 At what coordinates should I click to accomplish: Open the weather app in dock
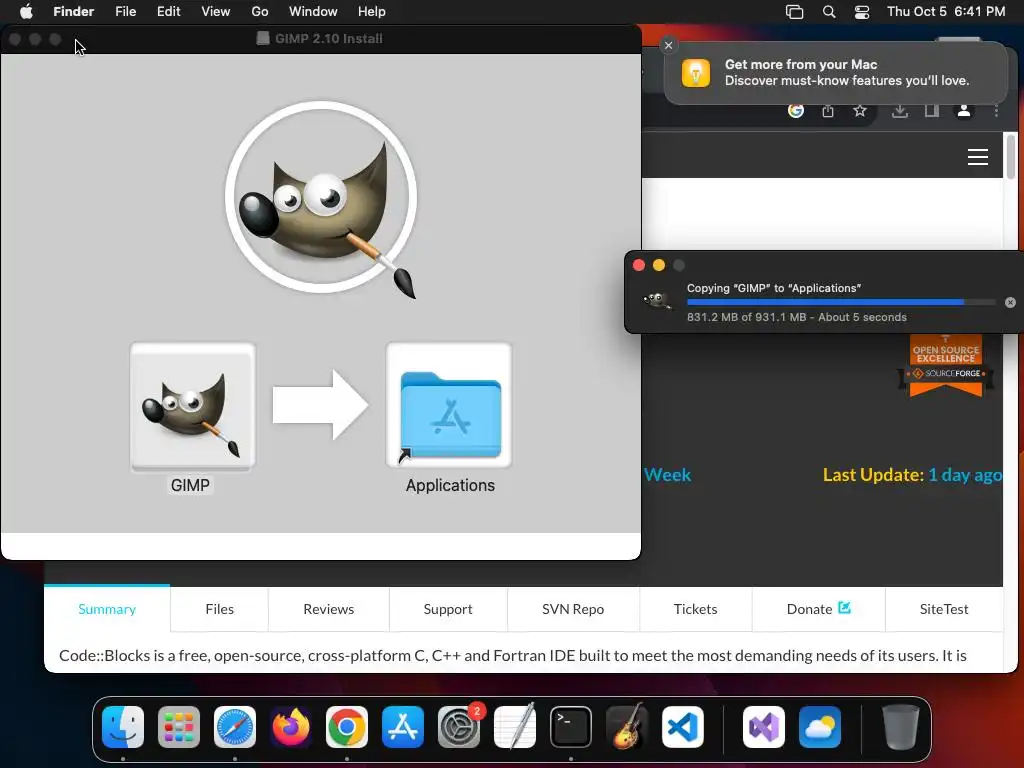pos(820,727)
